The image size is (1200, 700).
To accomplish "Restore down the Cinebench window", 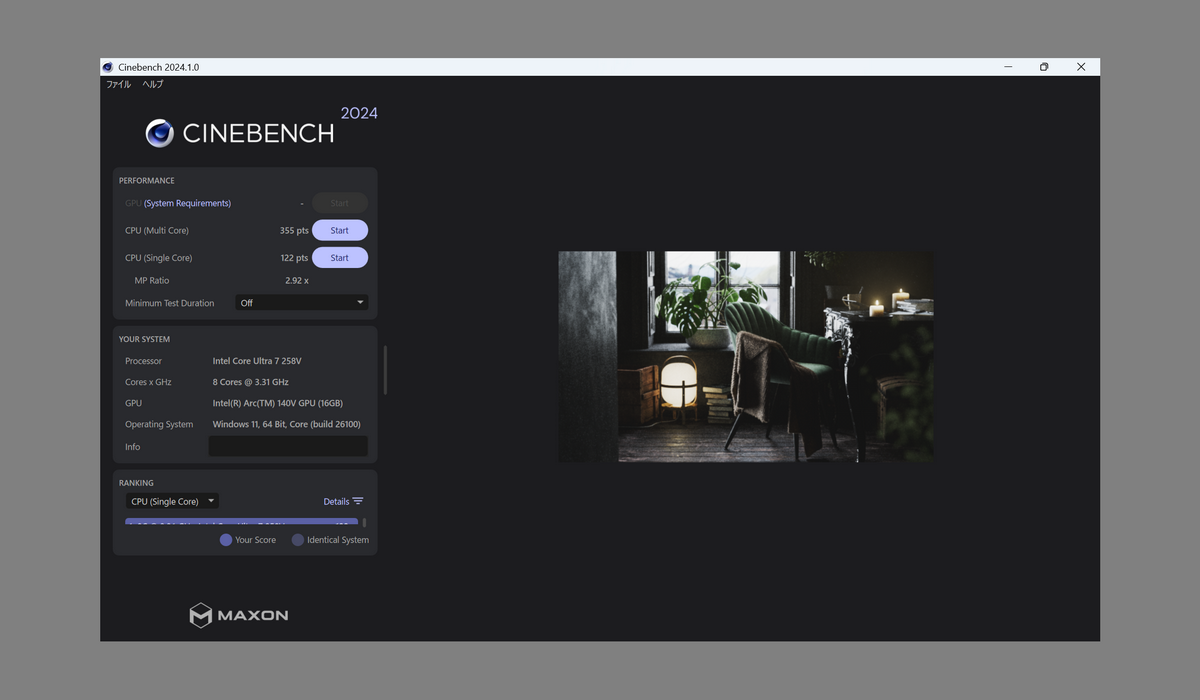I will (x=1044, y=67).
